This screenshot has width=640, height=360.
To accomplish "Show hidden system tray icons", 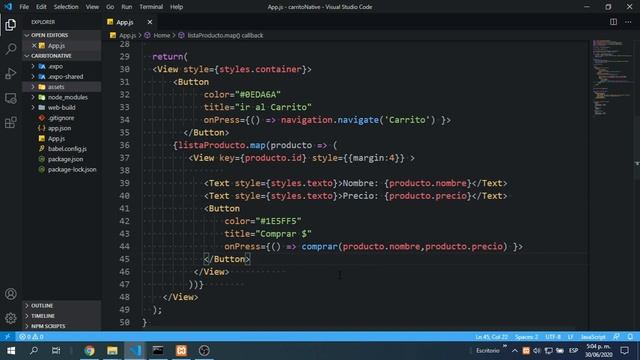I will click(x=515, y=351).
